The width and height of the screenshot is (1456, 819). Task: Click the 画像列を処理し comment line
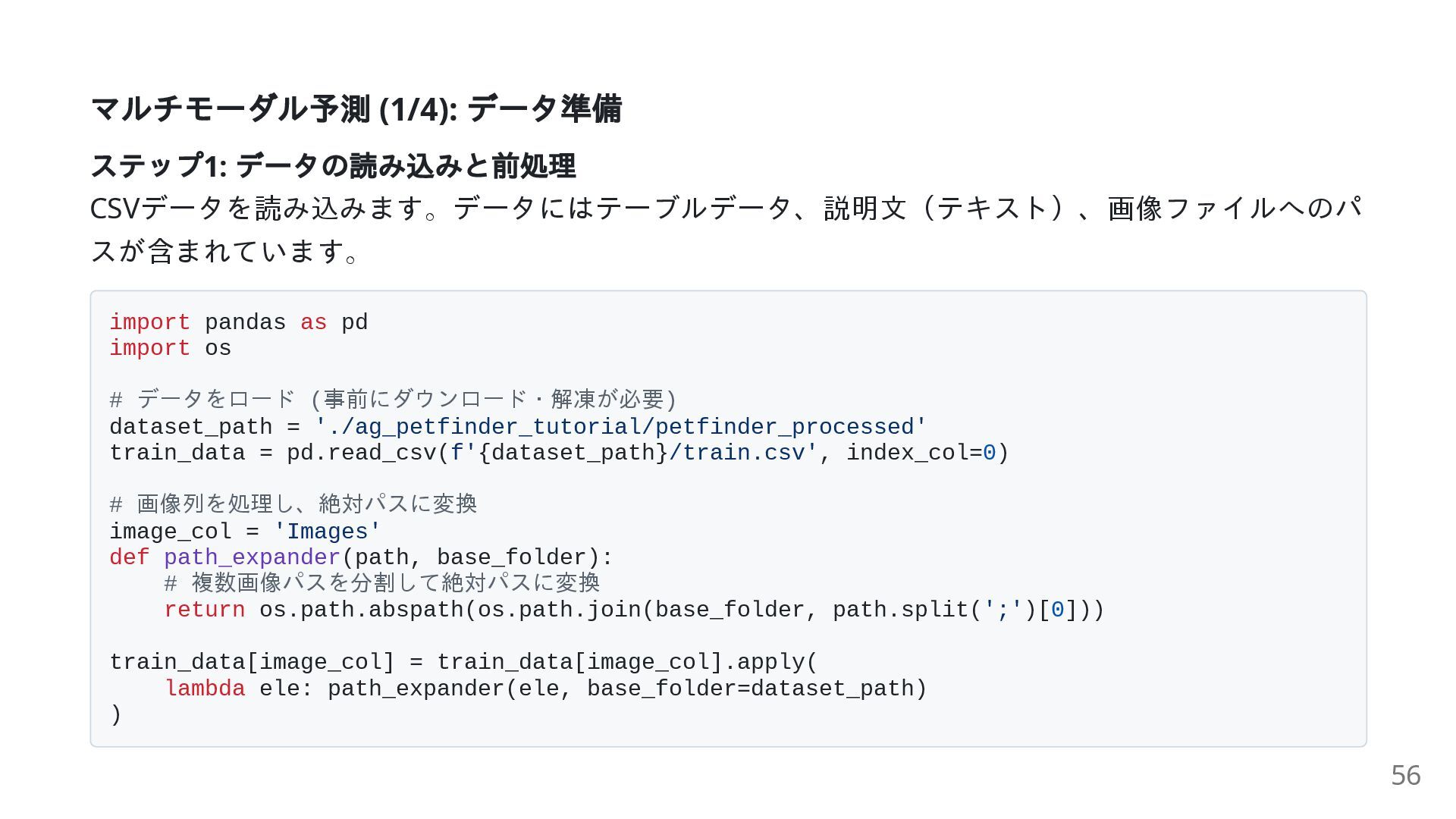pos(293,504)
